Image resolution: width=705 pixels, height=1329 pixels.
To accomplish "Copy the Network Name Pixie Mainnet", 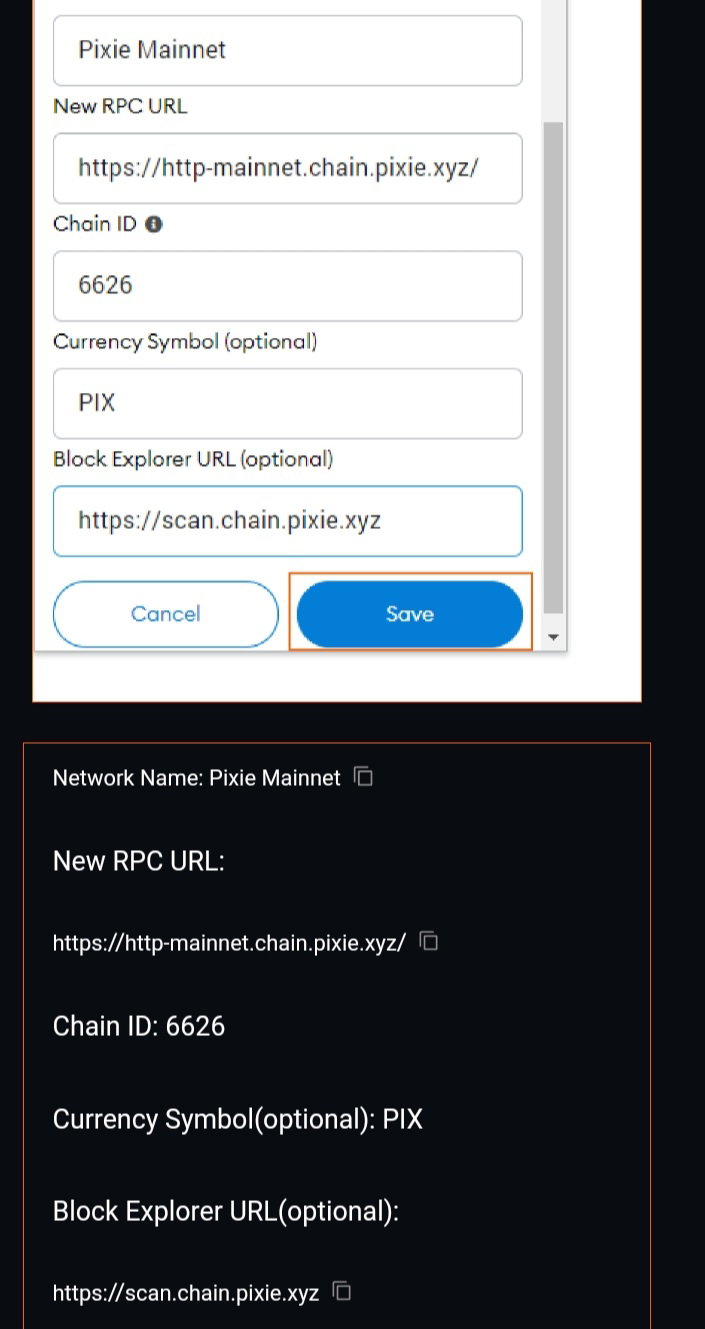I will 365,776.
